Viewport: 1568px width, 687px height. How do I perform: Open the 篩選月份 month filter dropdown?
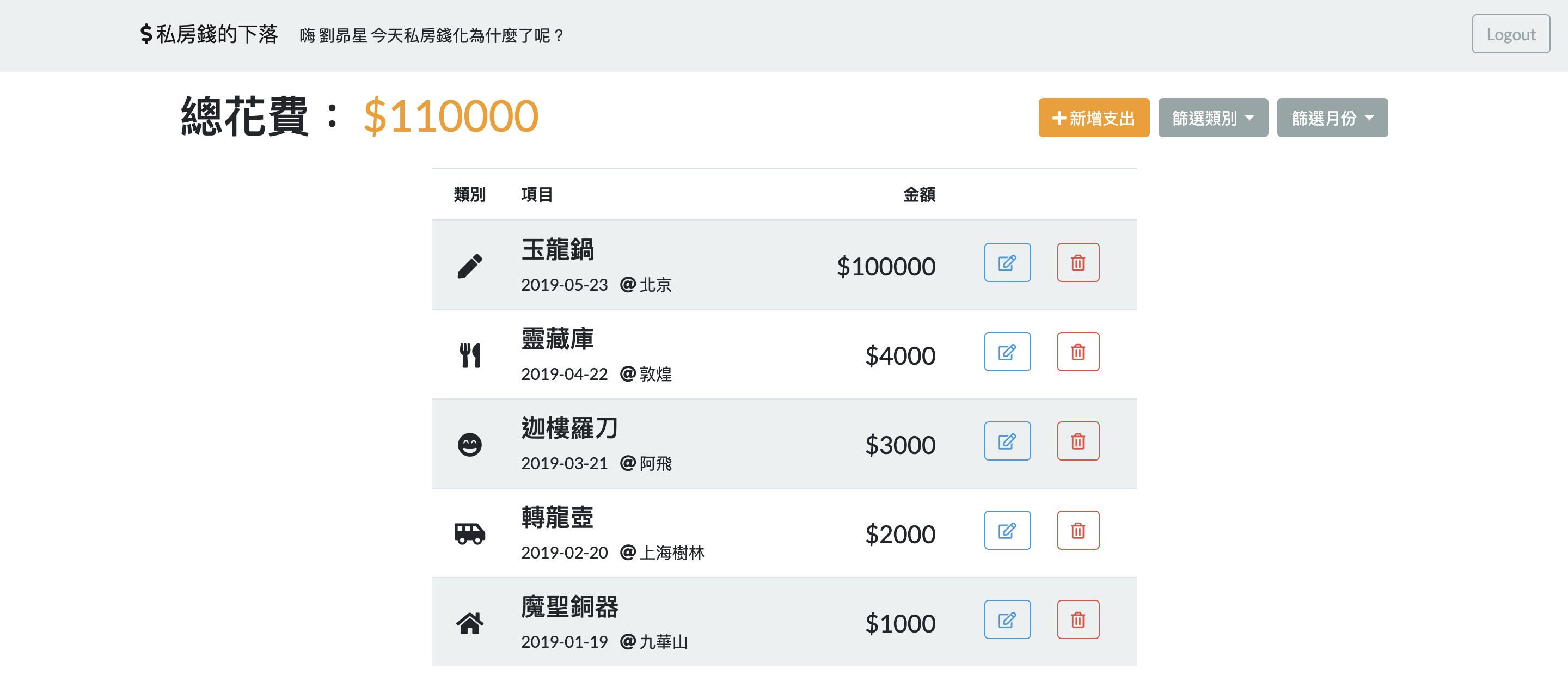[1332, 118]
